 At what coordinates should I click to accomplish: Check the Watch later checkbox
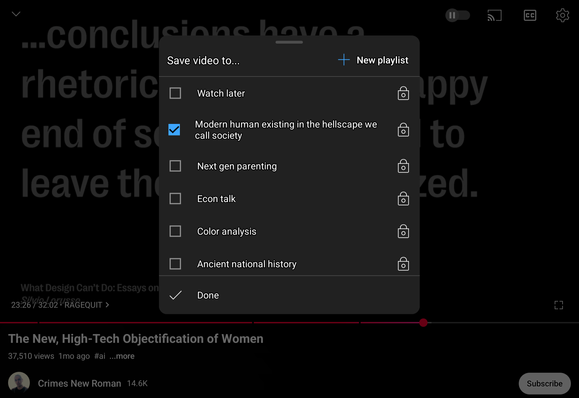(175, 93)
